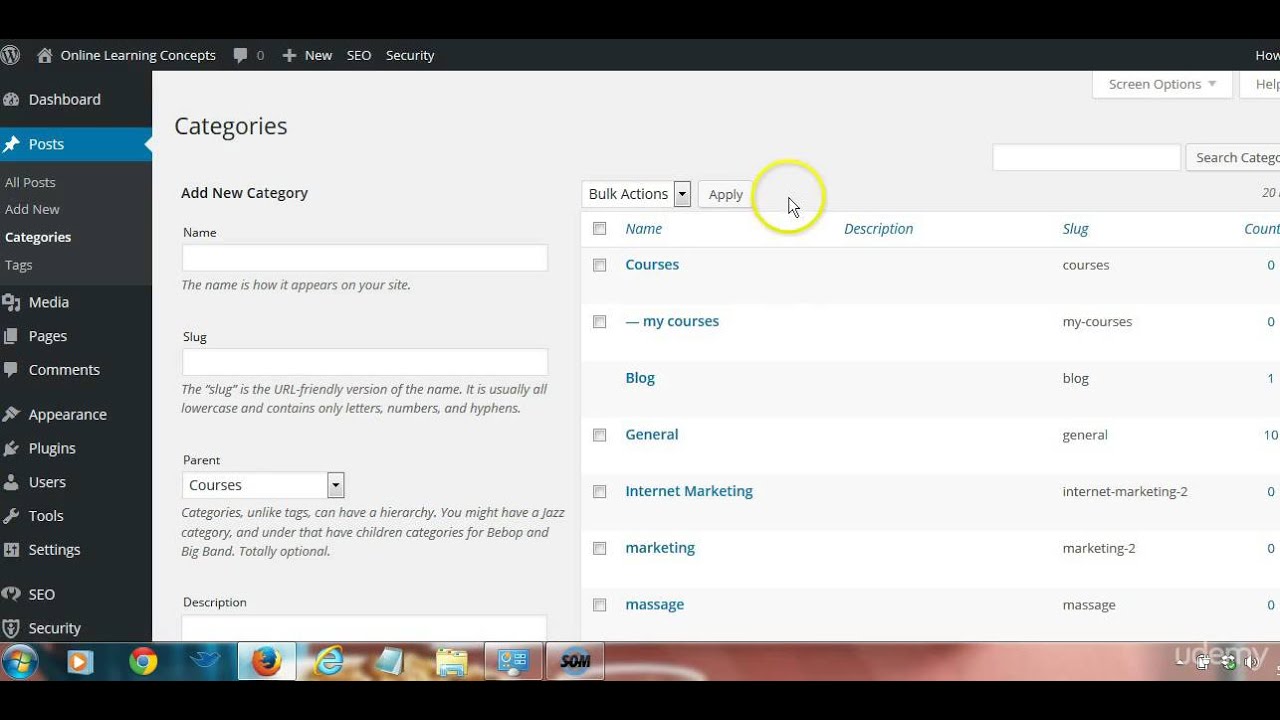This screenshot has height=720, width=1280.
Task: Go to All Posts submenu
Action: click(x=30, y=182)
